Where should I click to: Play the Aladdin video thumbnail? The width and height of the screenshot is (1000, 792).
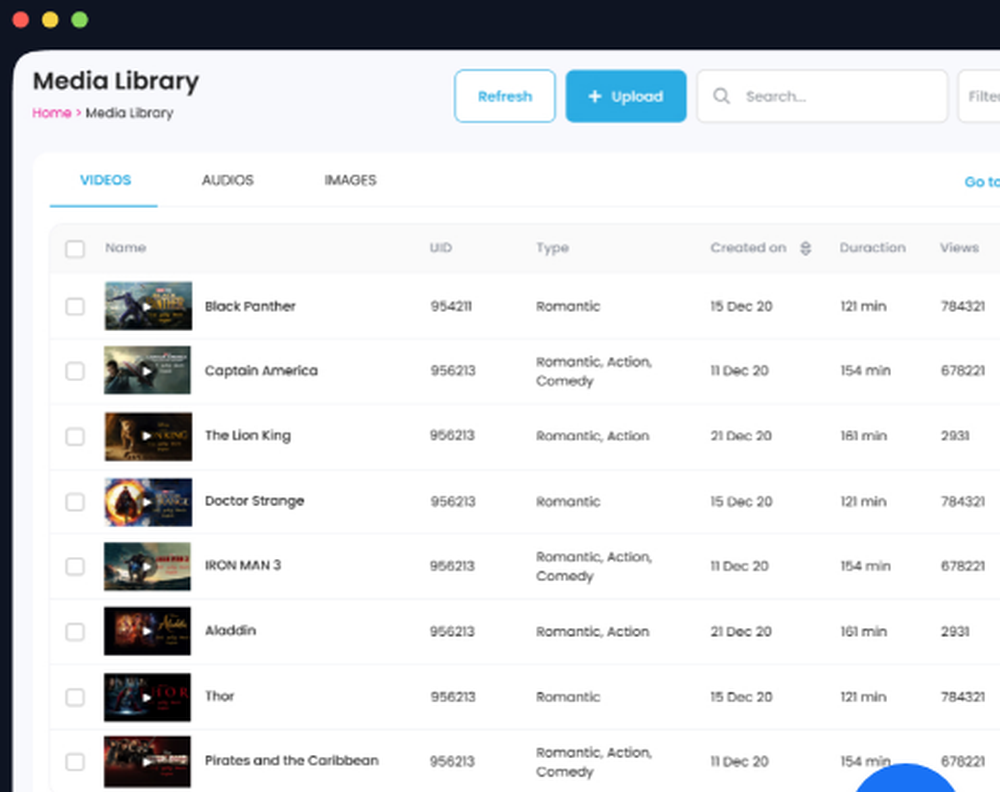point(147,631)
